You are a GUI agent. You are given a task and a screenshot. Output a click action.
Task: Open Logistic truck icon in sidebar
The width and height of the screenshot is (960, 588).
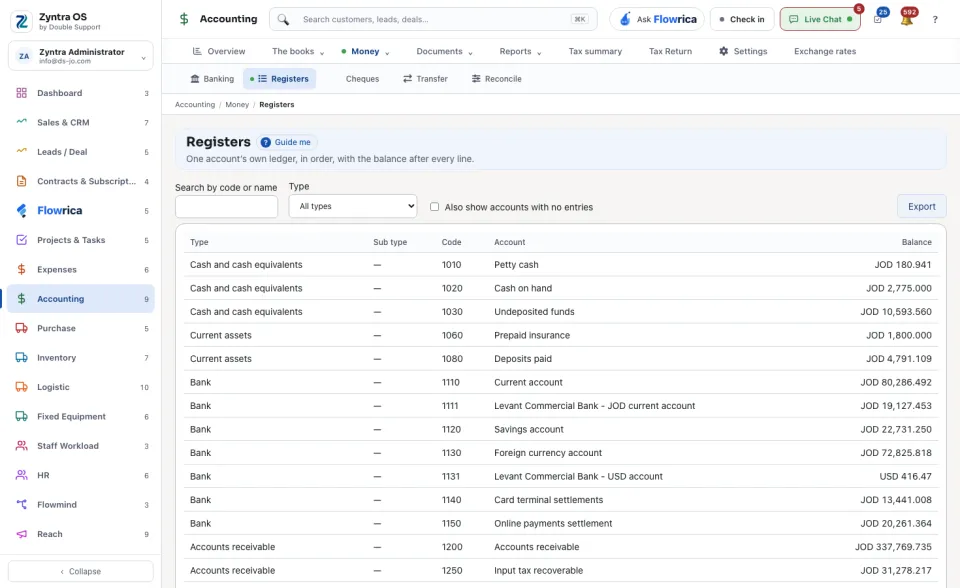(21, 387)
